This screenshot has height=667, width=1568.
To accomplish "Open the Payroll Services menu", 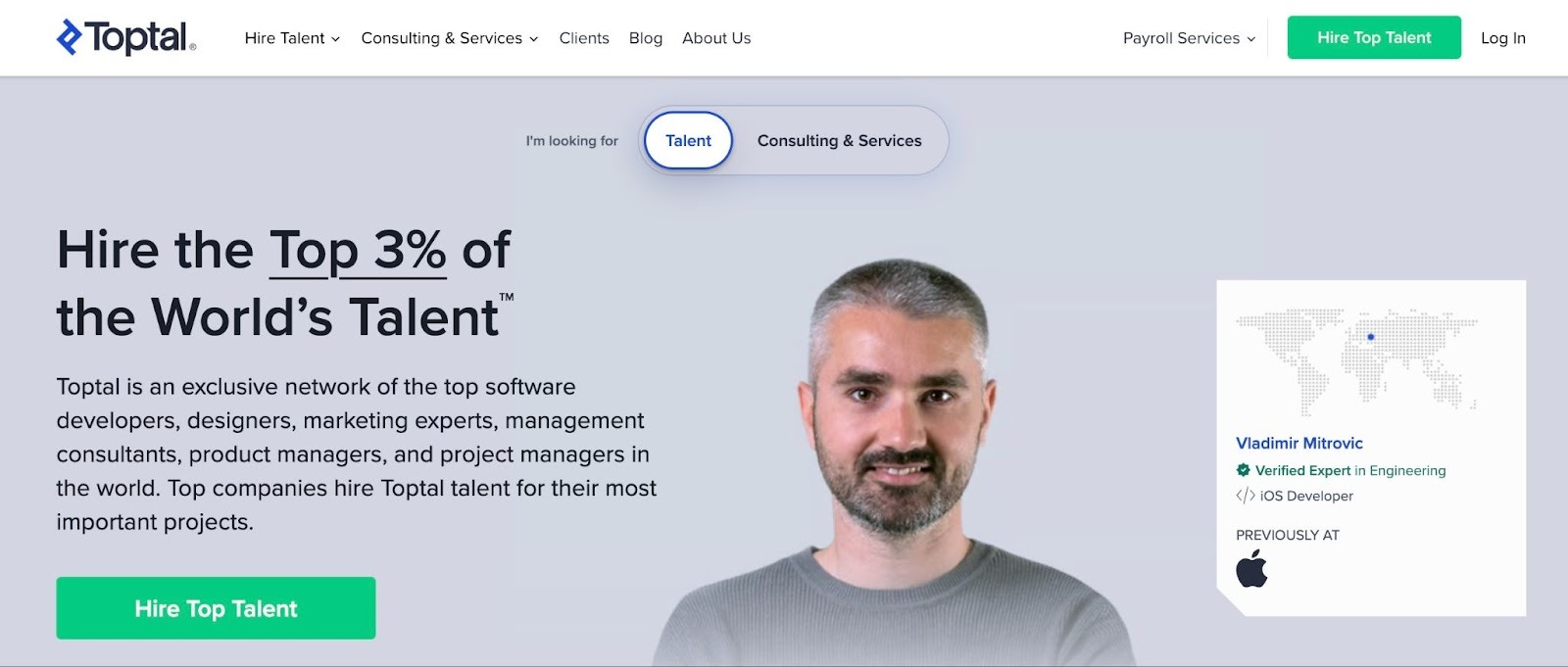I will click(x=1189, y=38).
